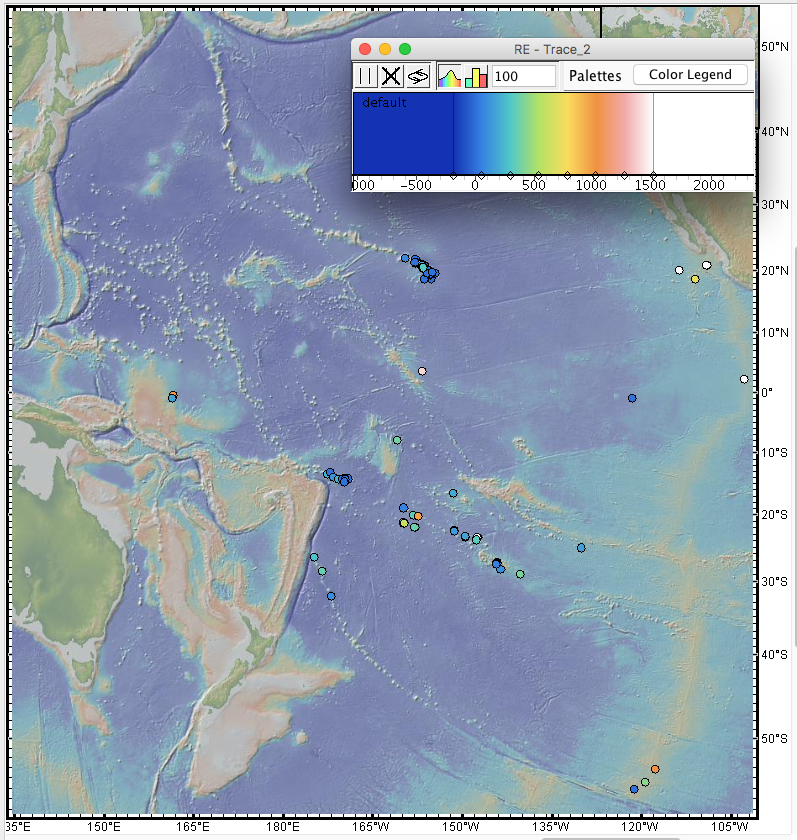Select the orange data point near 55°S
The image size is (797, 840).
coord(655,769)
